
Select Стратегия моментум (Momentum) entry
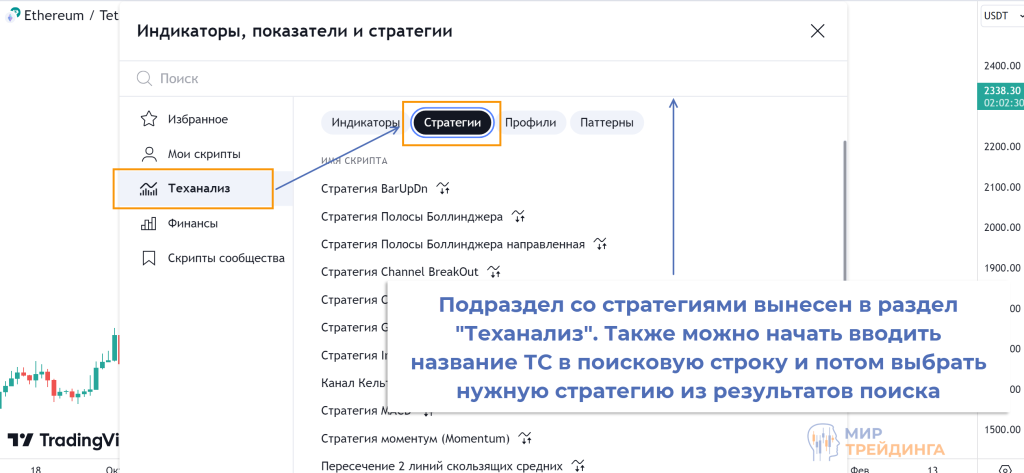(415, 438)
